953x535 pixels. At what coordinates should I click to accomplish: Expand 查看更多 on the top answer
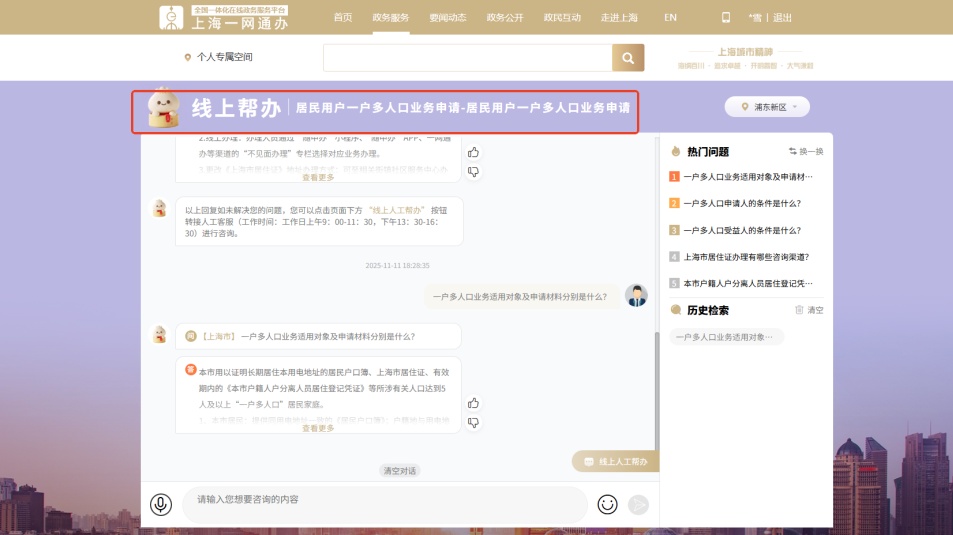[x=318, y=177]
